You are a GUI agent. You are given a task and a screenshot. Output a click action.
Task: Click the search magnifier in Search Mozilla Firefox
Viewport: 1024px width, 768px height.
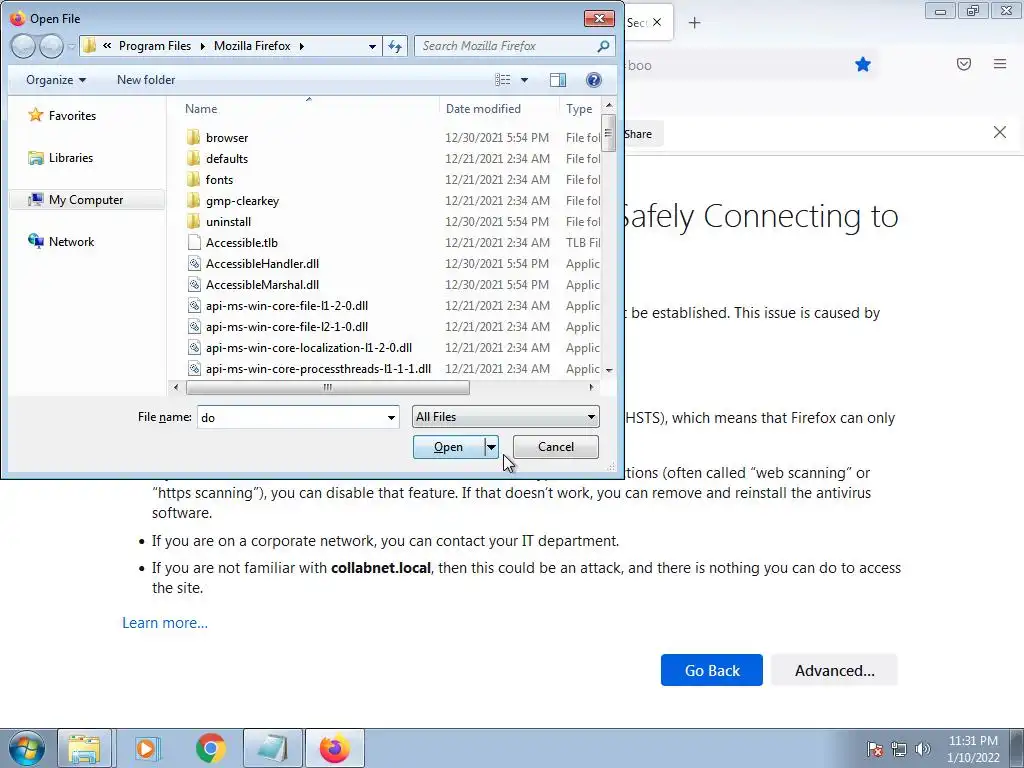[603, 46]
